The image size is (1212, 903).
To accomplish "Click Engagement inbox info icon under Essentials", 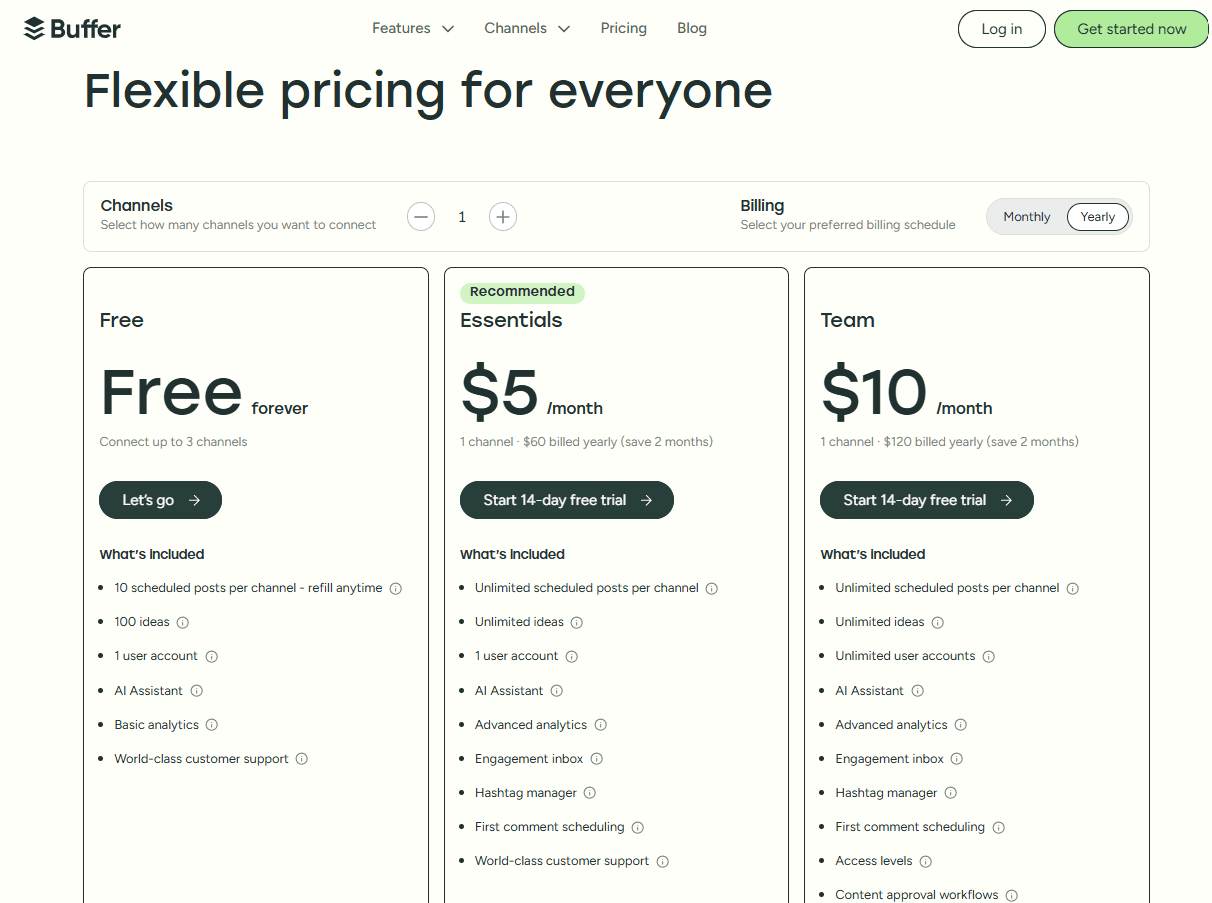I will tap(597, 759).
